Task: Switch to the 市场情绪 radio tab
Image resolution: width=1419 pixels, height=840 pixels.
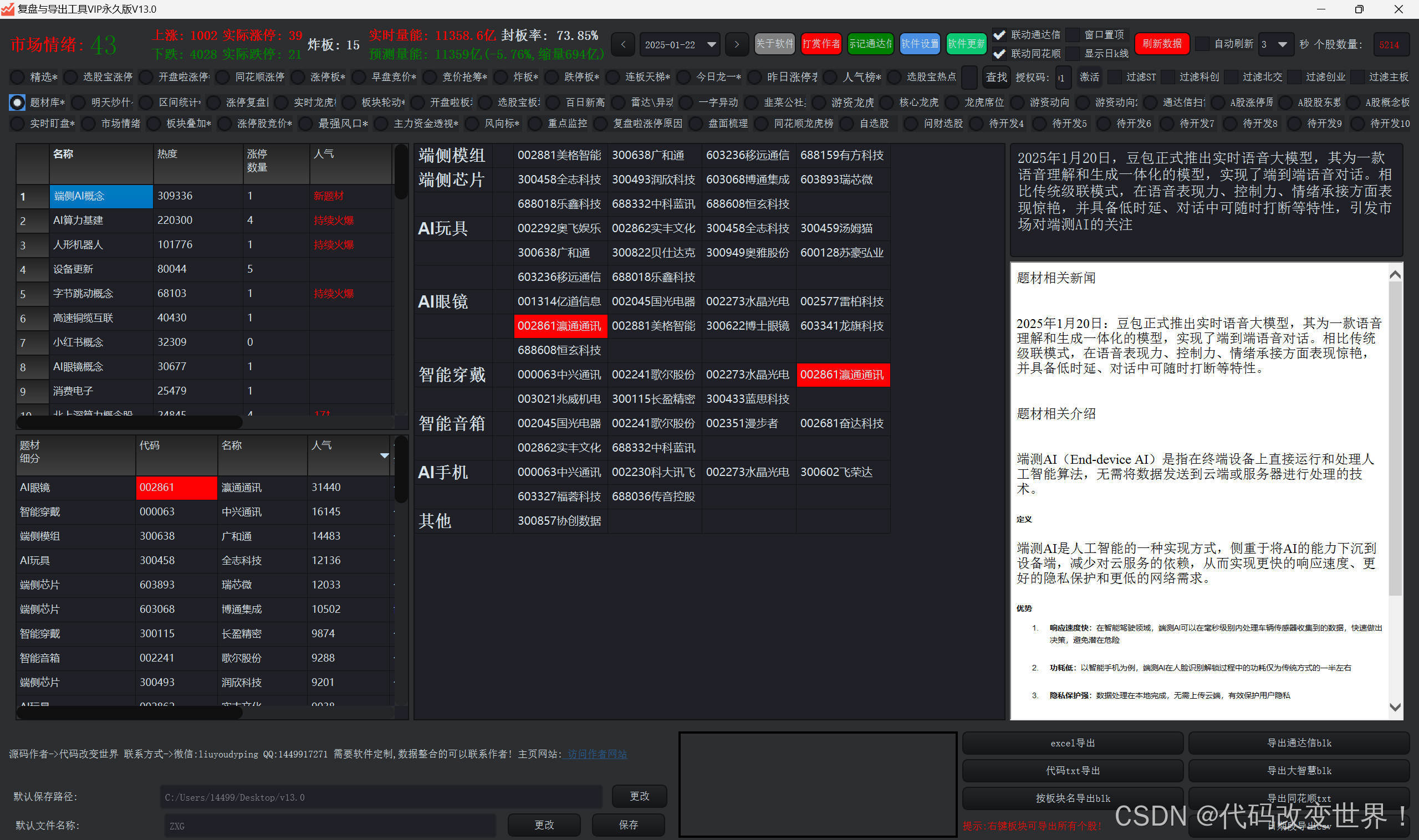Action: coord(89,124)
